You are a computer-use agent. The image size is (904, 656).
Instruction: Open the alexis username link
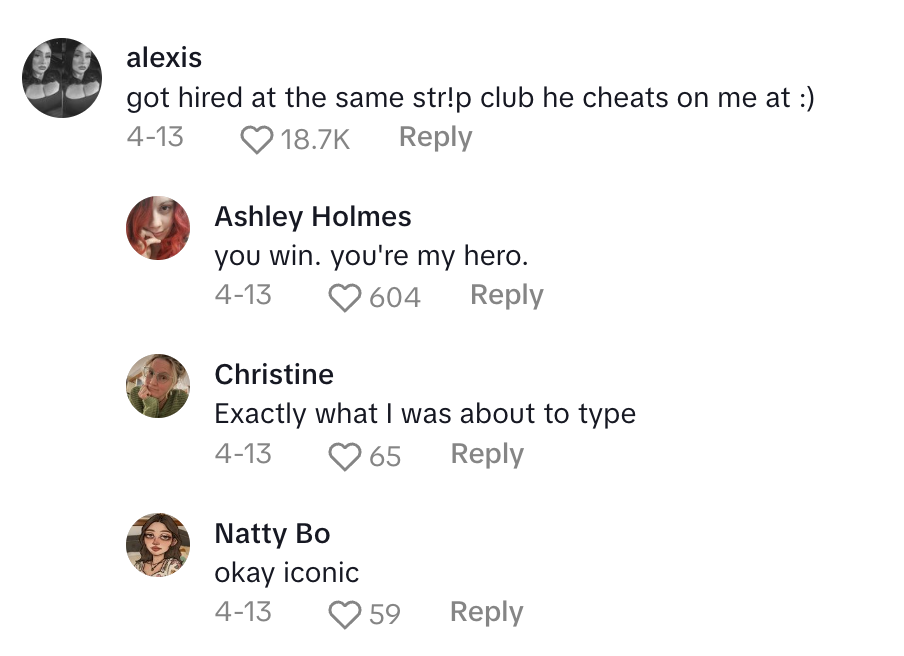click(x=164, y=58)
